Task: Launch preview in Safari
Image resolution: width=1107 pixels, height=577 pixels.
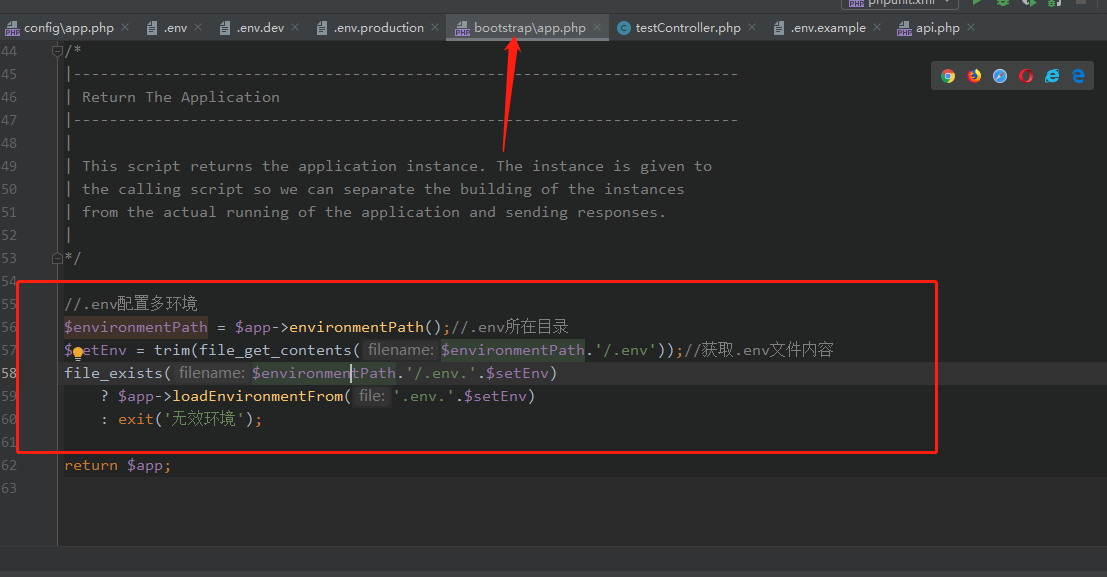Action: point(1001,75)
